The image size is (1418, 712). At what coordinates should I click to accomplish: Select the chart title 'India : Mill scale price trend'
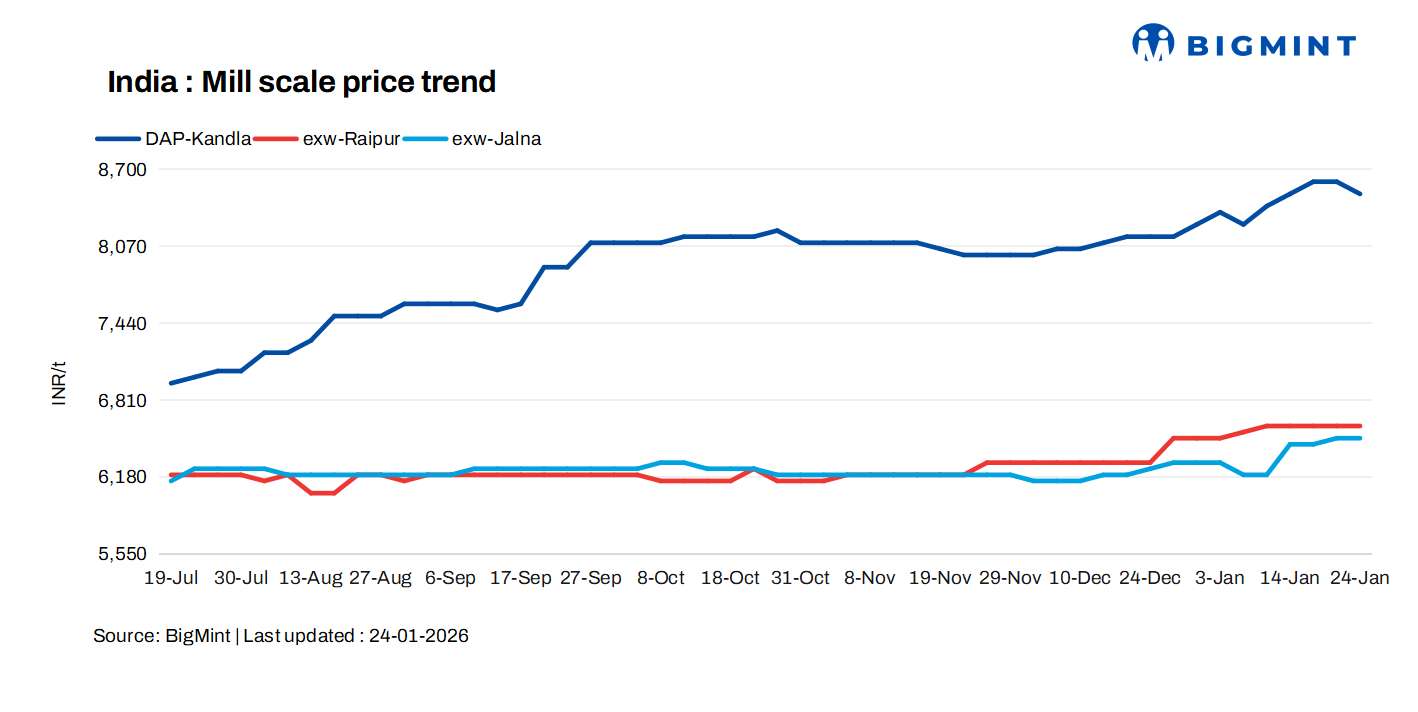(302, 82)
